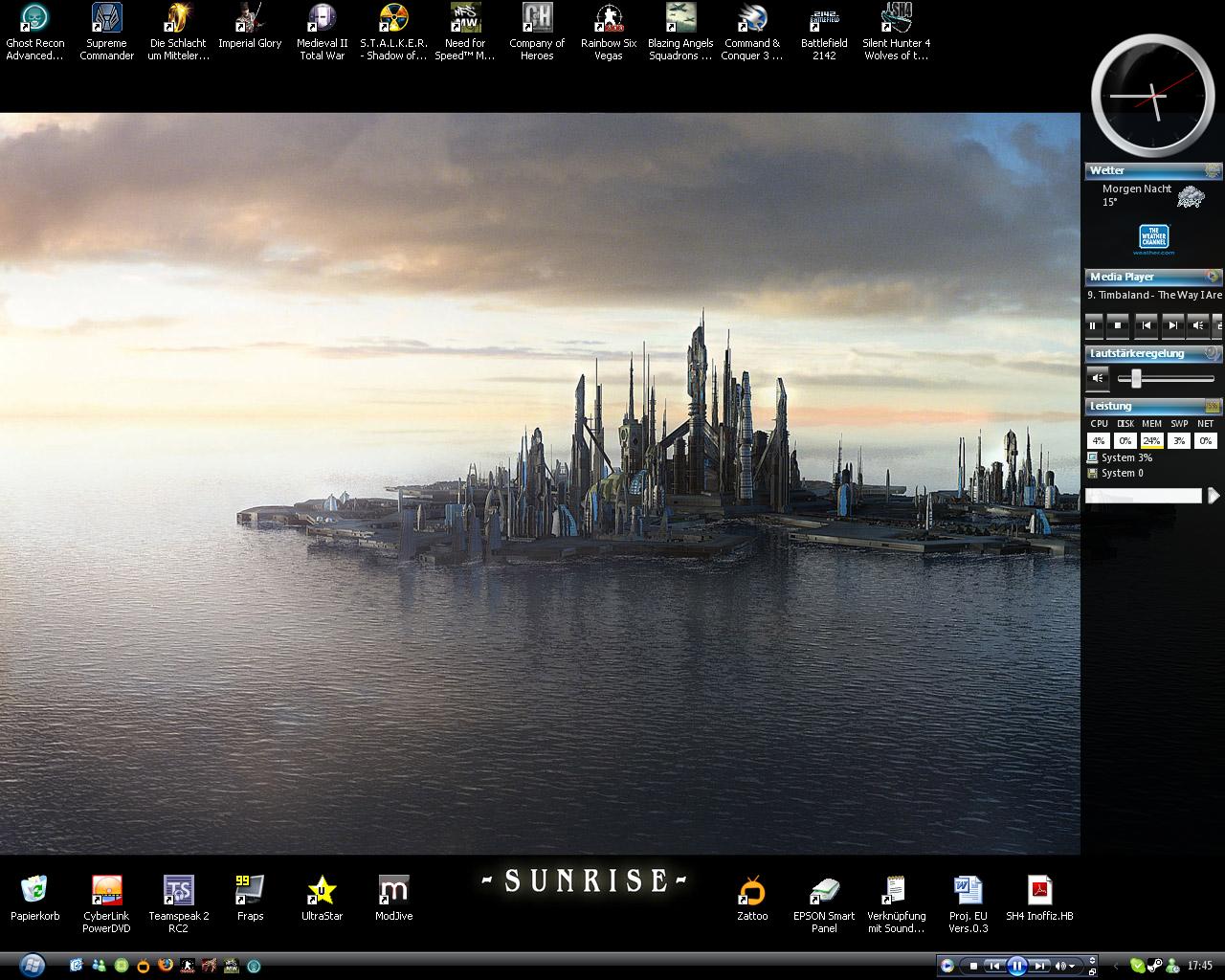Screen dimensions: 1225x980
Task: Select the Imperial Glory desktop icon
Action: 250,27
